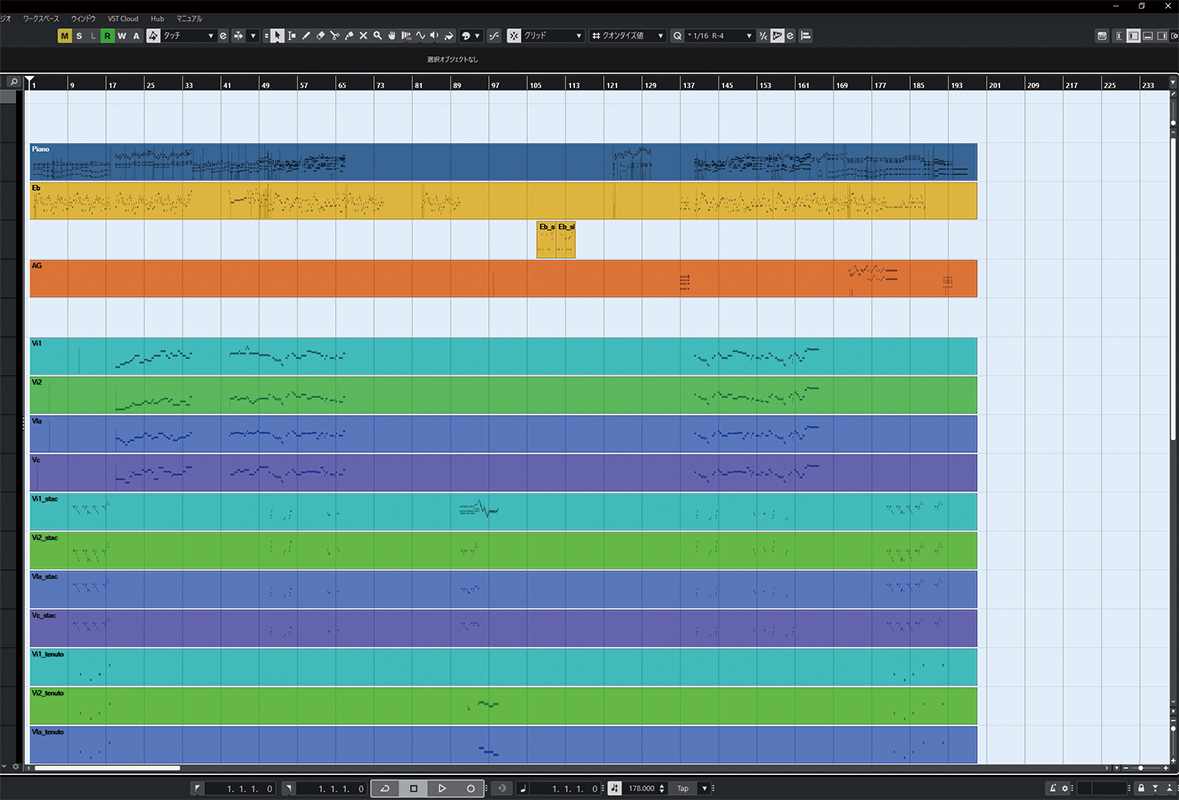The height and width of the screenshot is (800, 1179).
Task: Open the Hub menu
Action: click(x=157, y=18)
